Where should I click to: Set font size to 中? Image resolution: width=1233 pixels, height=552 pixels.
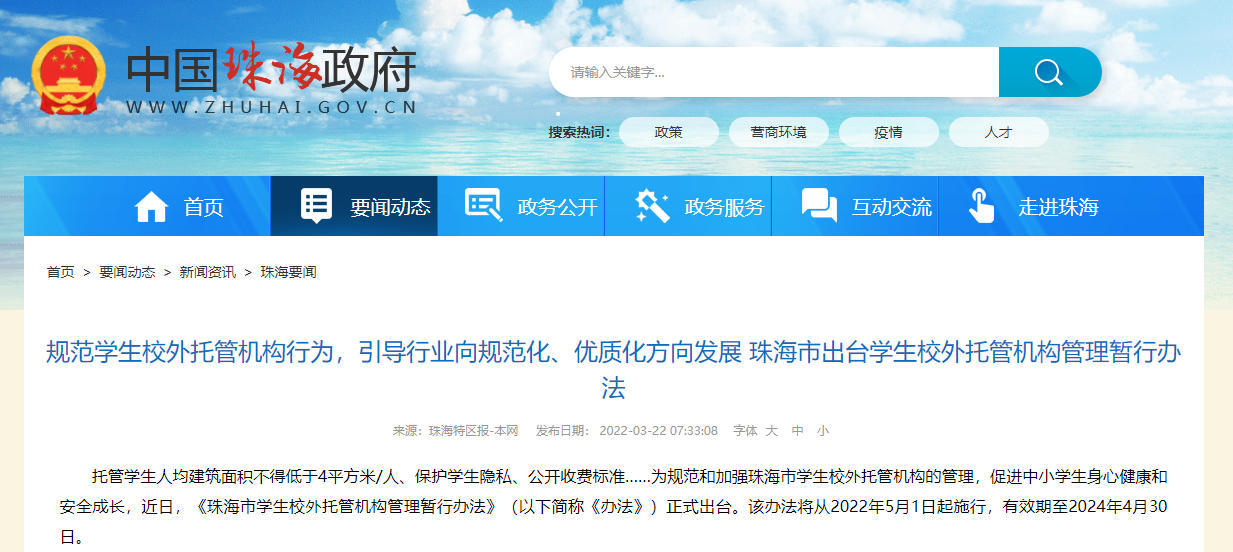798,431
